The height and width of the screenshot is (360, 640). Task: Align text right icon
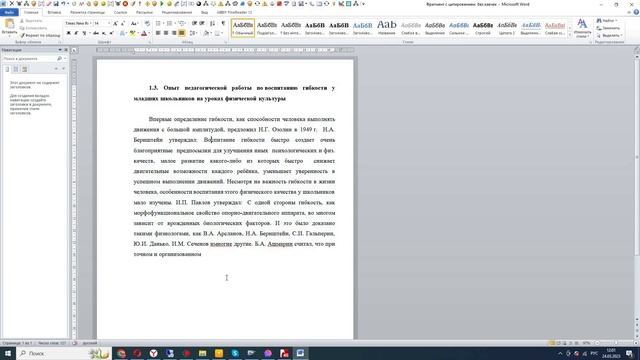click(x=174, y=33)
